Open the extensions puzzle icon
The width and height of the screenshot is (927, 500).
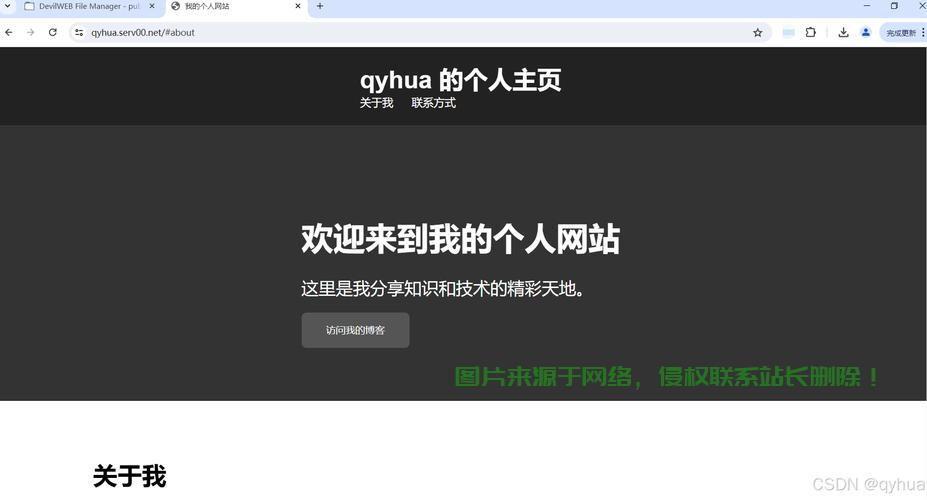(x=811, y=33)
